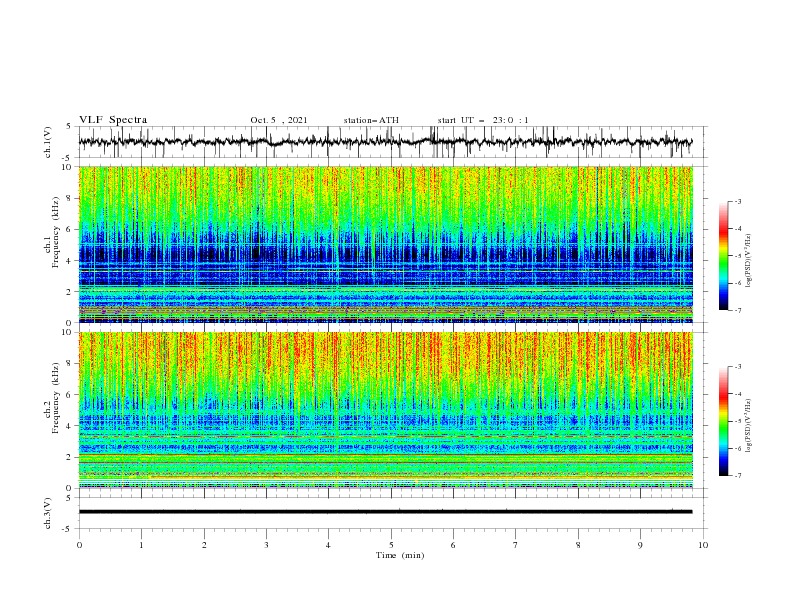This screenshot has height=612, width=792.
Task: Click time axis tick label '0'
Action: pyautogui.click(x=79, y=545)
